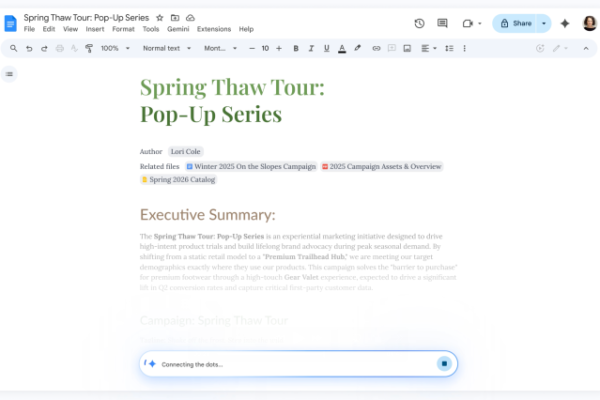The width and height of the screenshot is (600, 400).
Task: Open the zoom 100% dropdown
Action: [113, 48]
